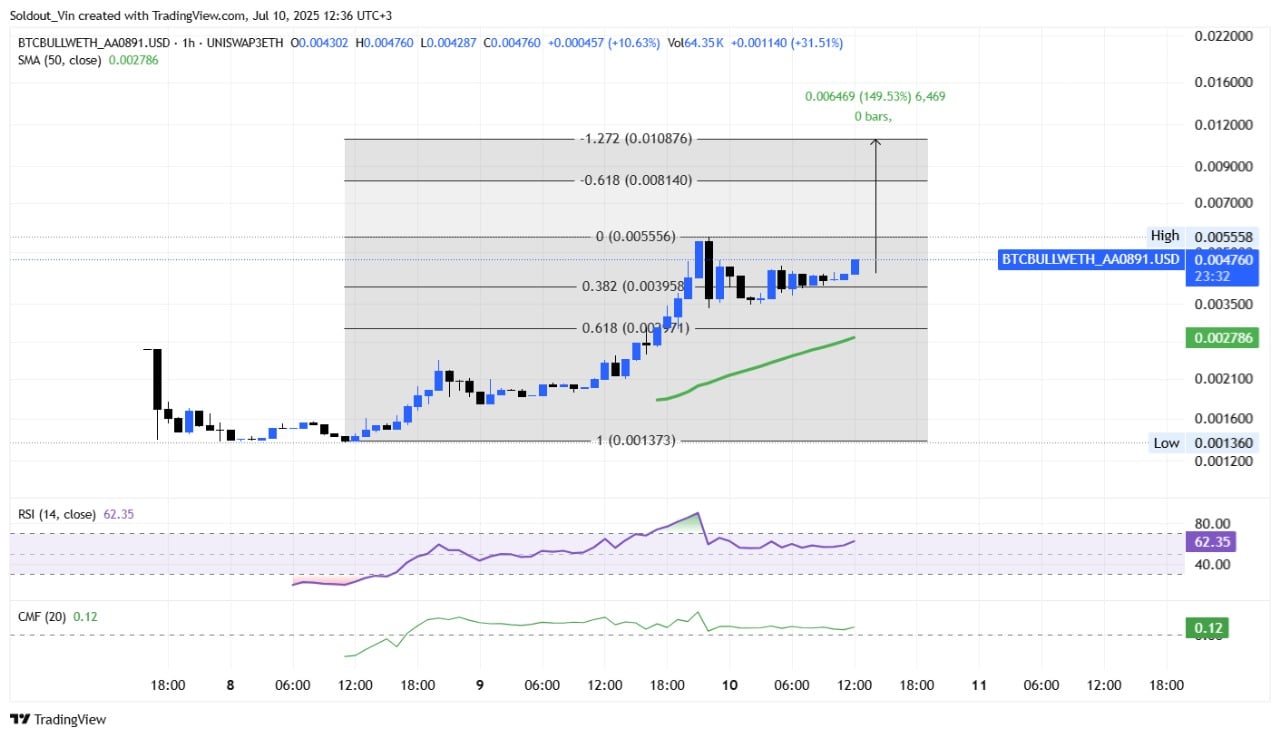Image resolution: width=1280 pixels, height=737 pixels.
Task: Click the 23:32 candle countdown label
Action: point(1212,277)
